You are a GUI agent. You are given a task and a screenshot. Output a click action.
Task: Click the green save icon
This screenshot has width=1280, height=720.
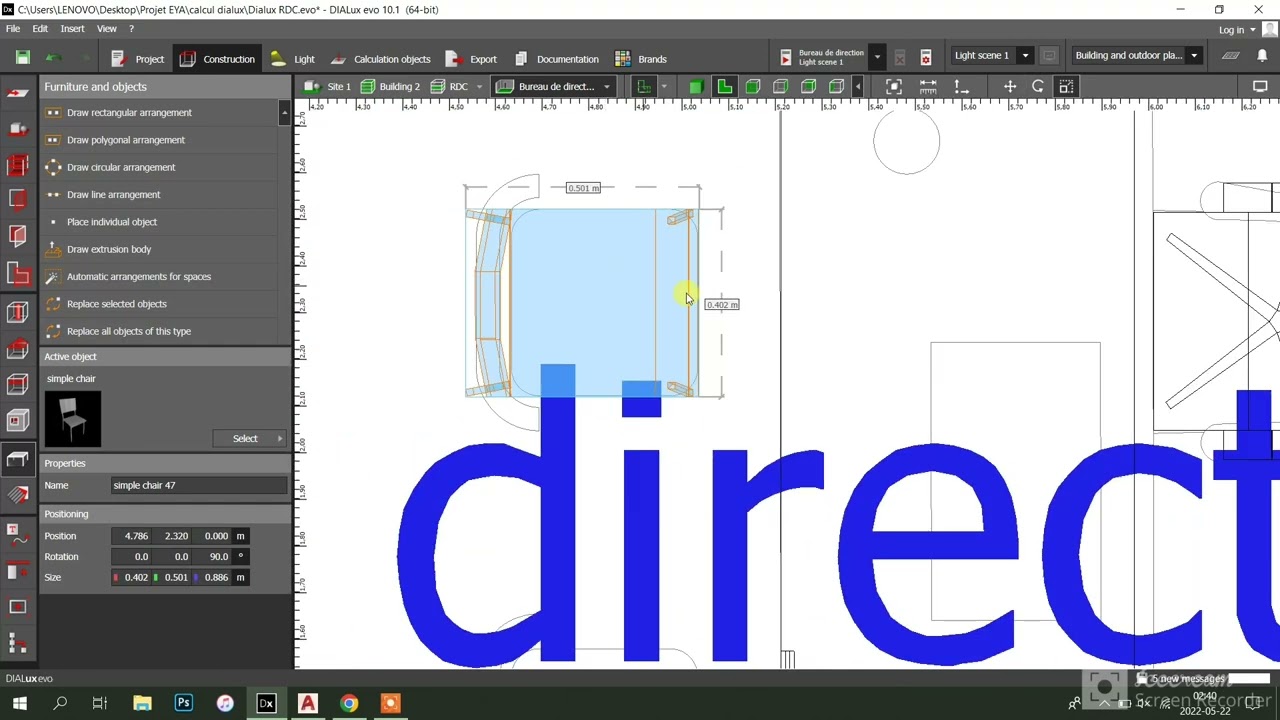[23, 58]
